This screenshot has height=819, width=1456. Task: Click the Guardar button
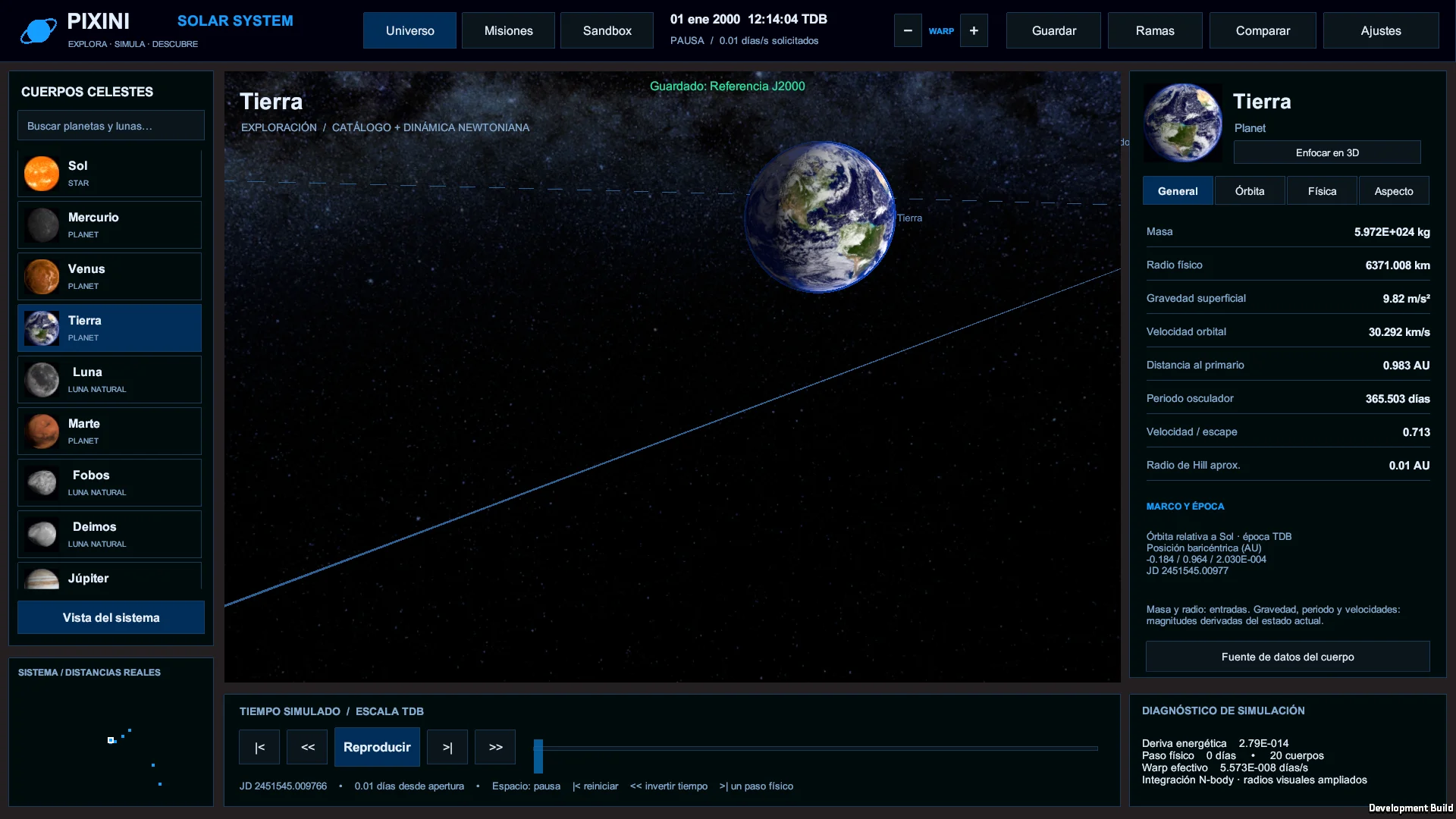pyautogui.click(x=1053, y=30)
